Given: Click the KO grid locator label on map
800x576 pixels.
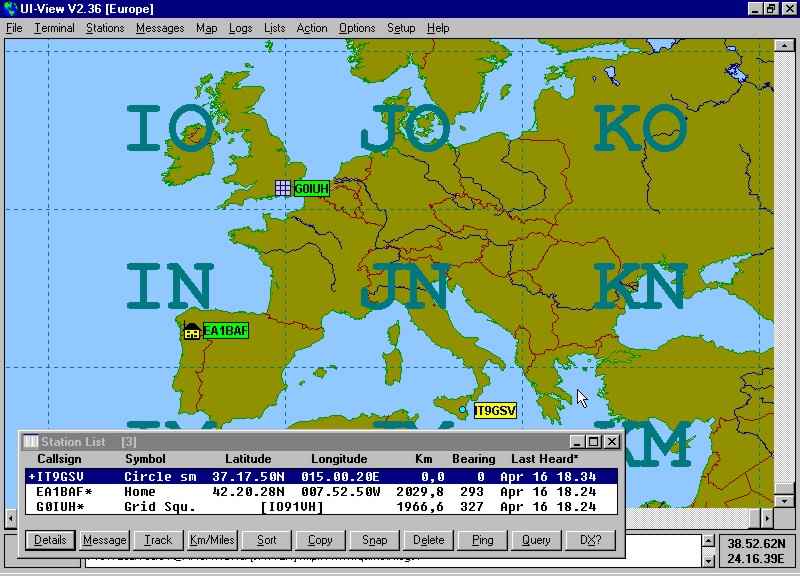Looking at the screenshot, I should (641, 128).
